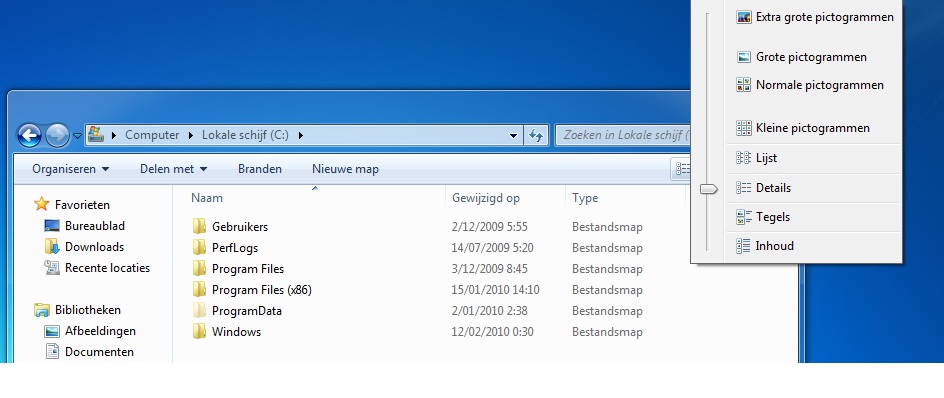Click the Kleine pictogrammen icon

pos(744,128)
